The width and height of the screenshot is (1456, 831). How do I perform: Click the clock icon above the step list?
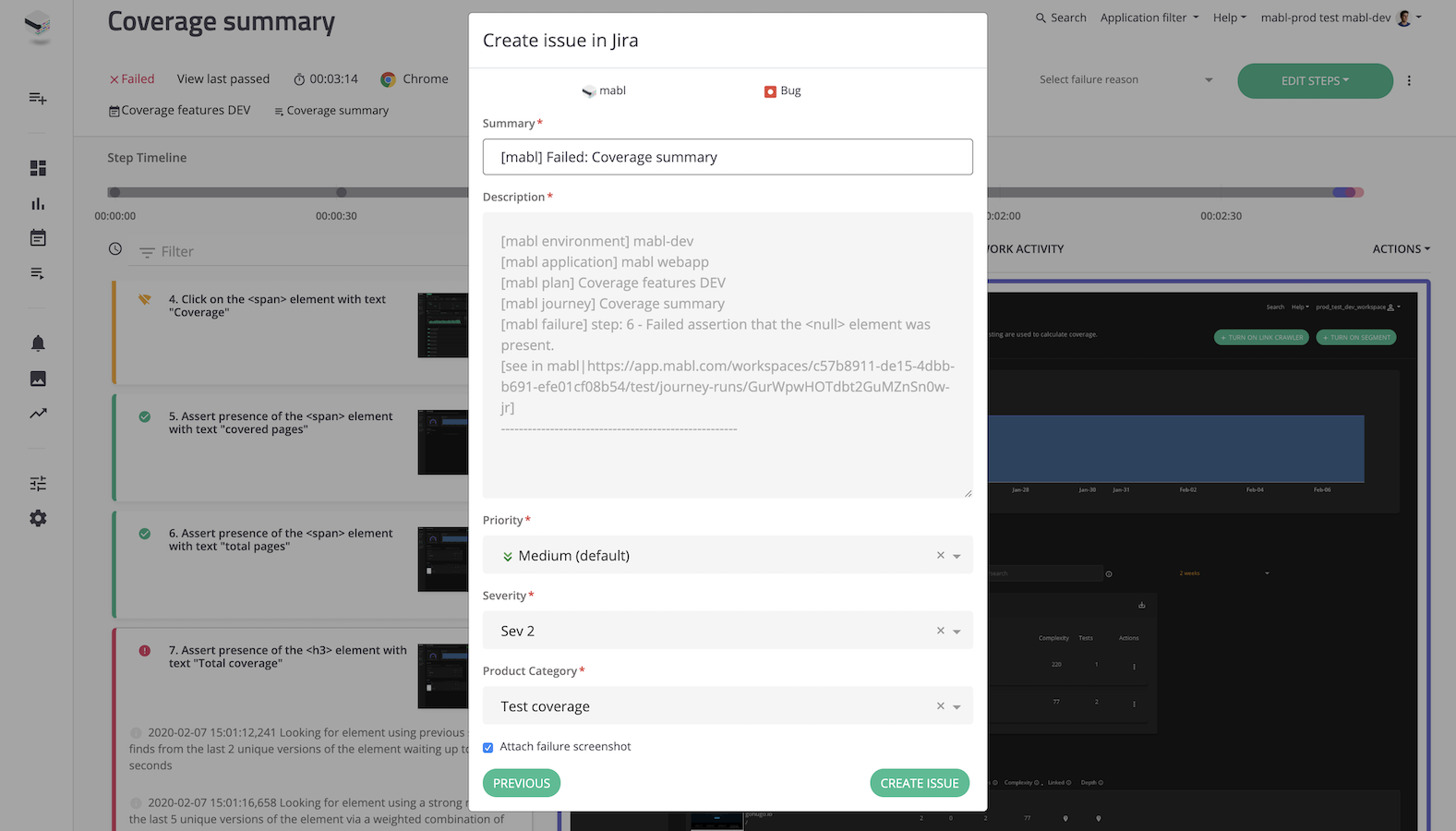tap(115, 249)
